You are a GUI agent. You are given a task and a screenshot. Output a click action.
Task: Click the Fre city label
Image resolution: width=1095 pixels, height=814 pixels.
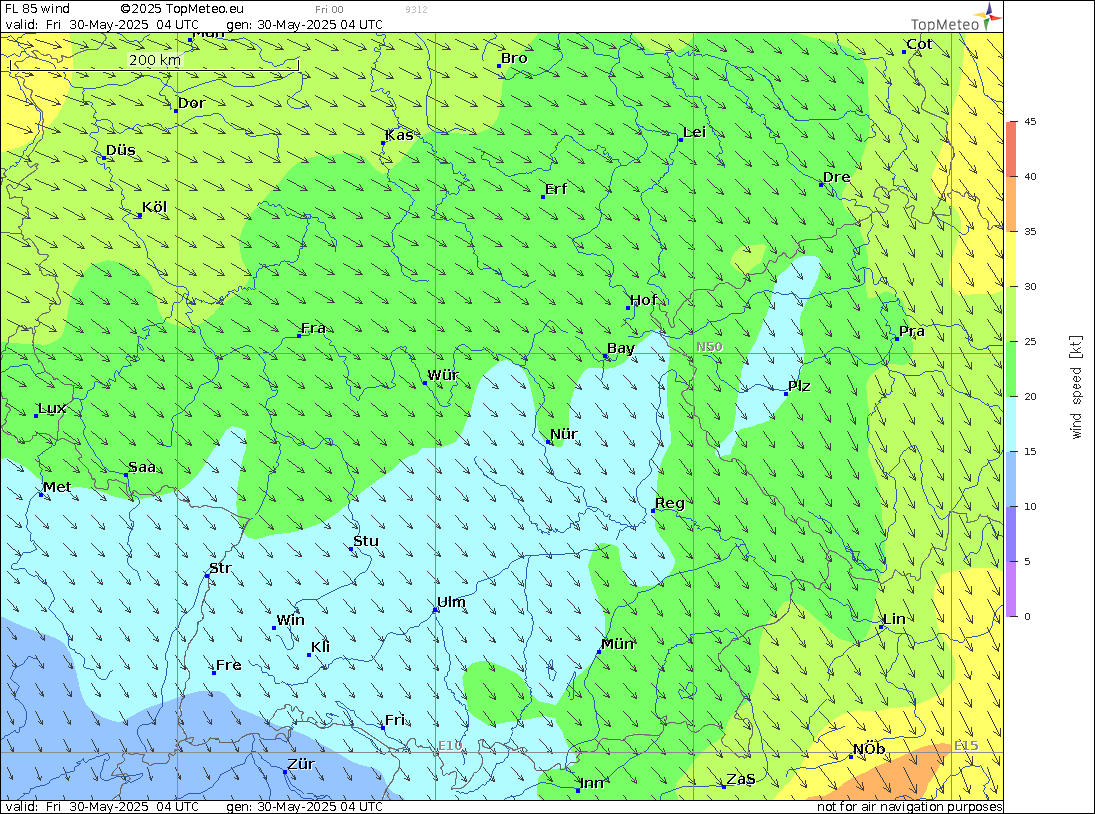(x=228, y=665)
